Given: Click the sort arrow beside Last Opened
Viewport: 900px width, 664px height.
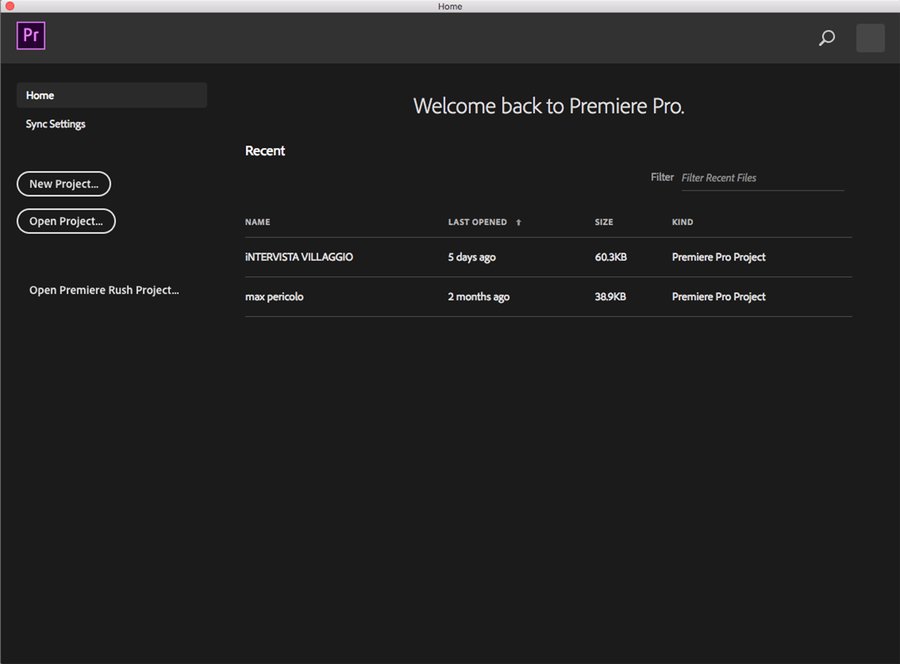Looking at the screenshot, I should (x=518, y=222).
